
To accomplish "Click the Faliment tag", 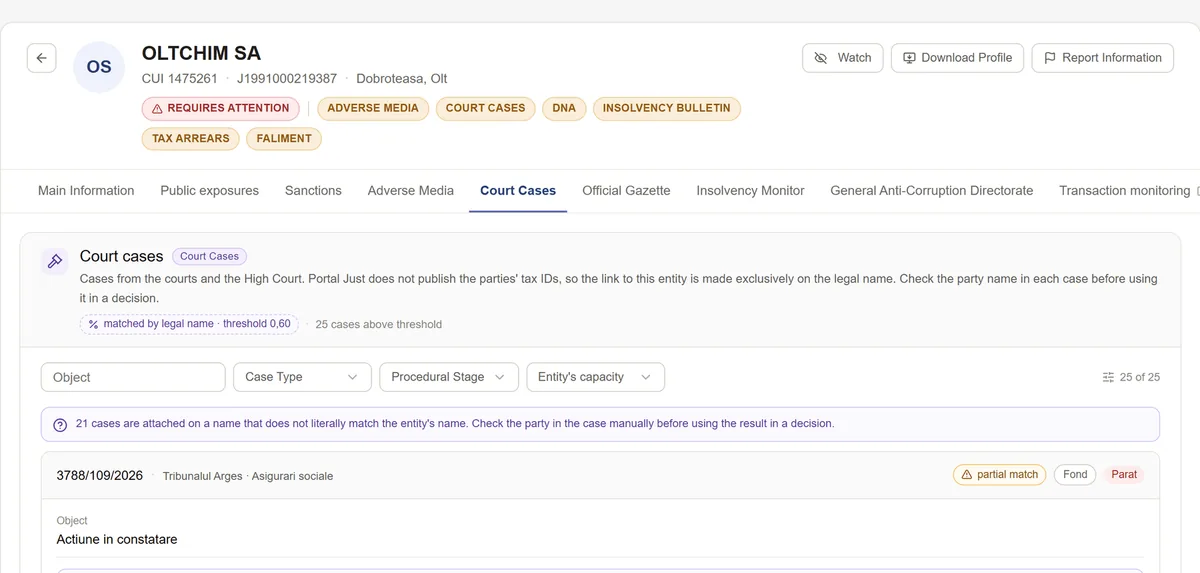I will (x=284, y=139).
